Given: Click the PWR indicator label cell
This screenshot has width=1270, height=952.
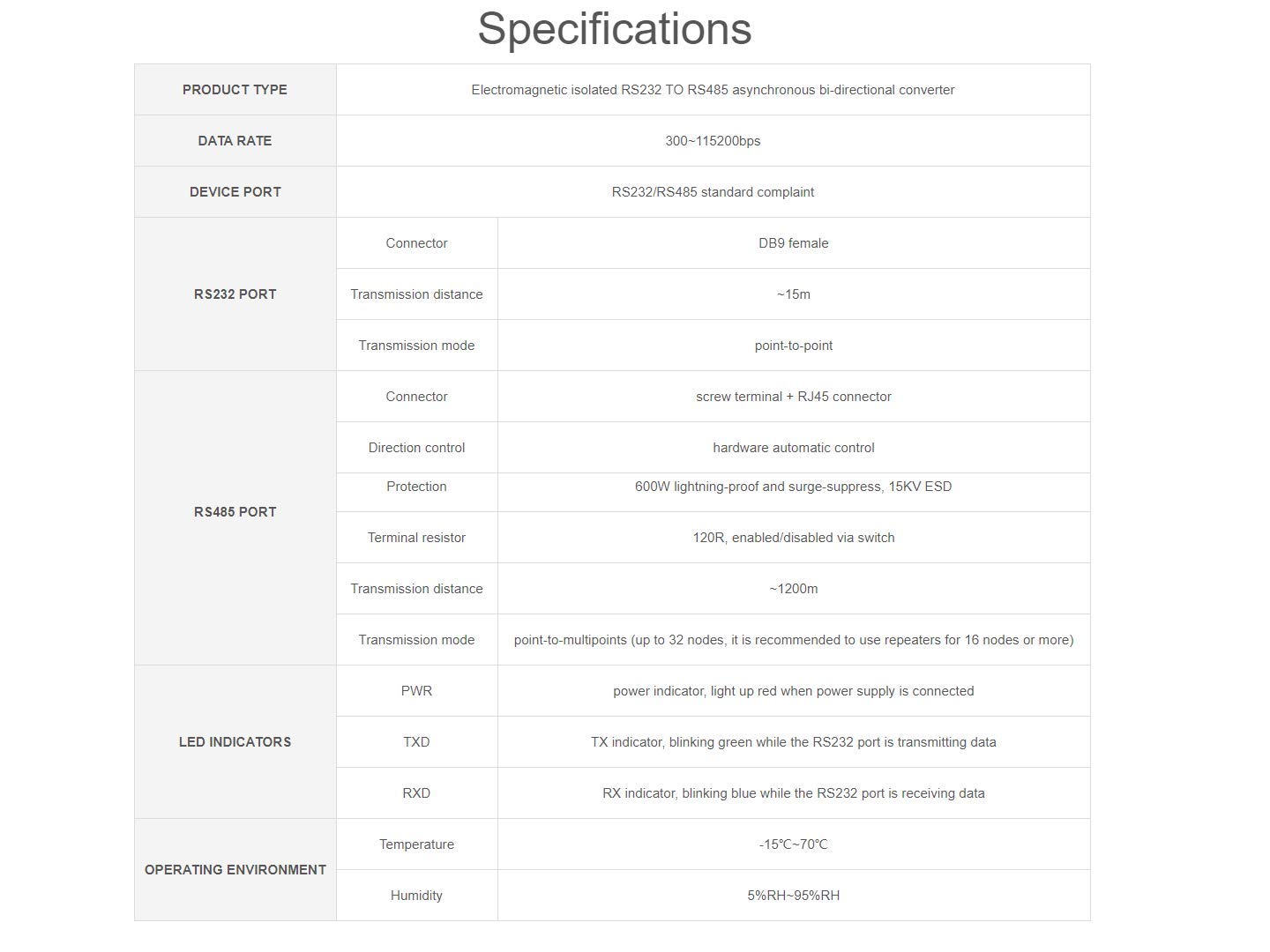Looking at the screenshot, I should 416,691.
